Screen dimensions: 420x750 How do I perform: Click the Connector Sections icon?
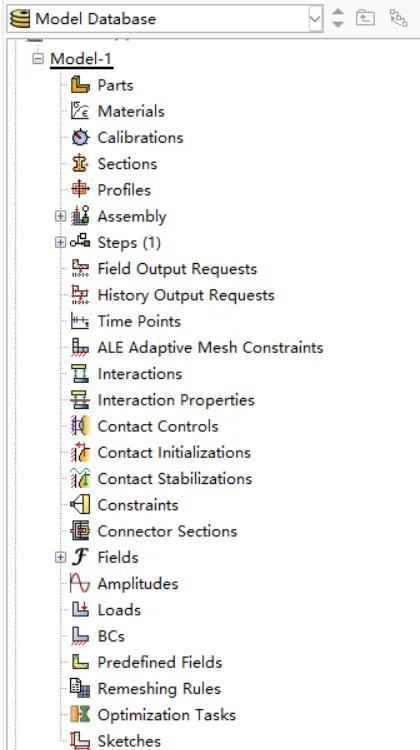click(80, 531)
